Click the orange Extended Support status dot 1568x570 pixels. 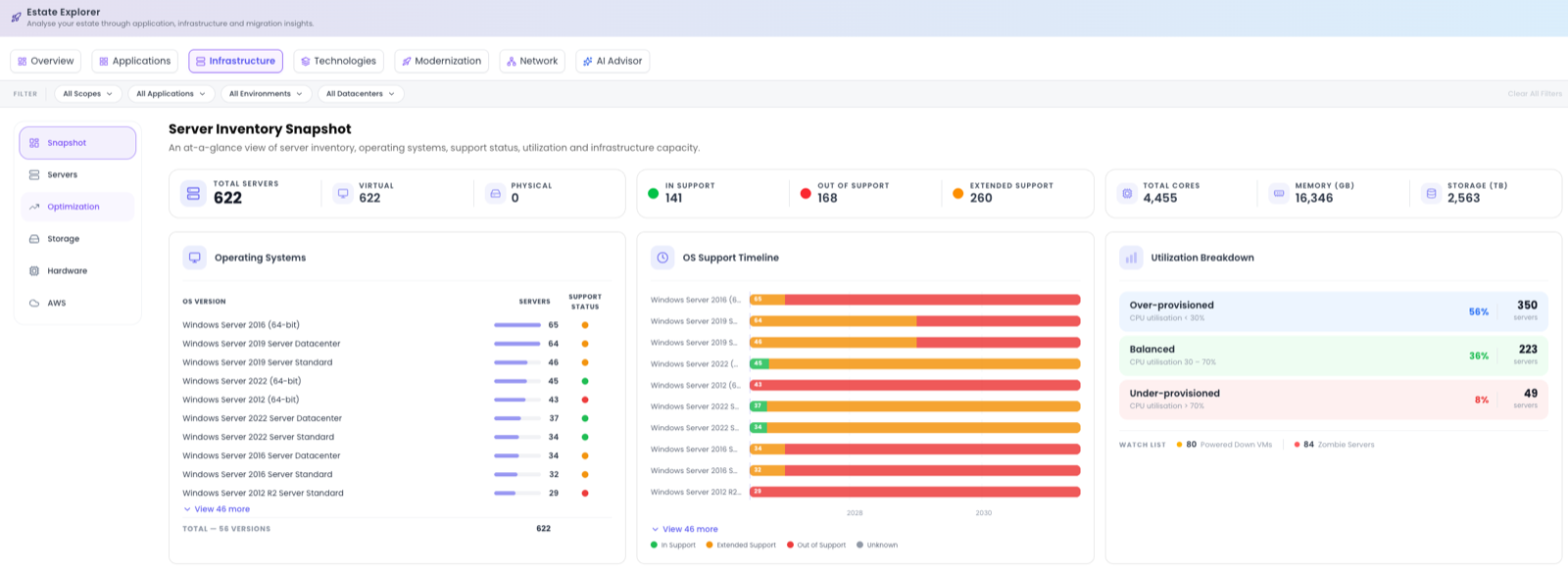(958, 194)
